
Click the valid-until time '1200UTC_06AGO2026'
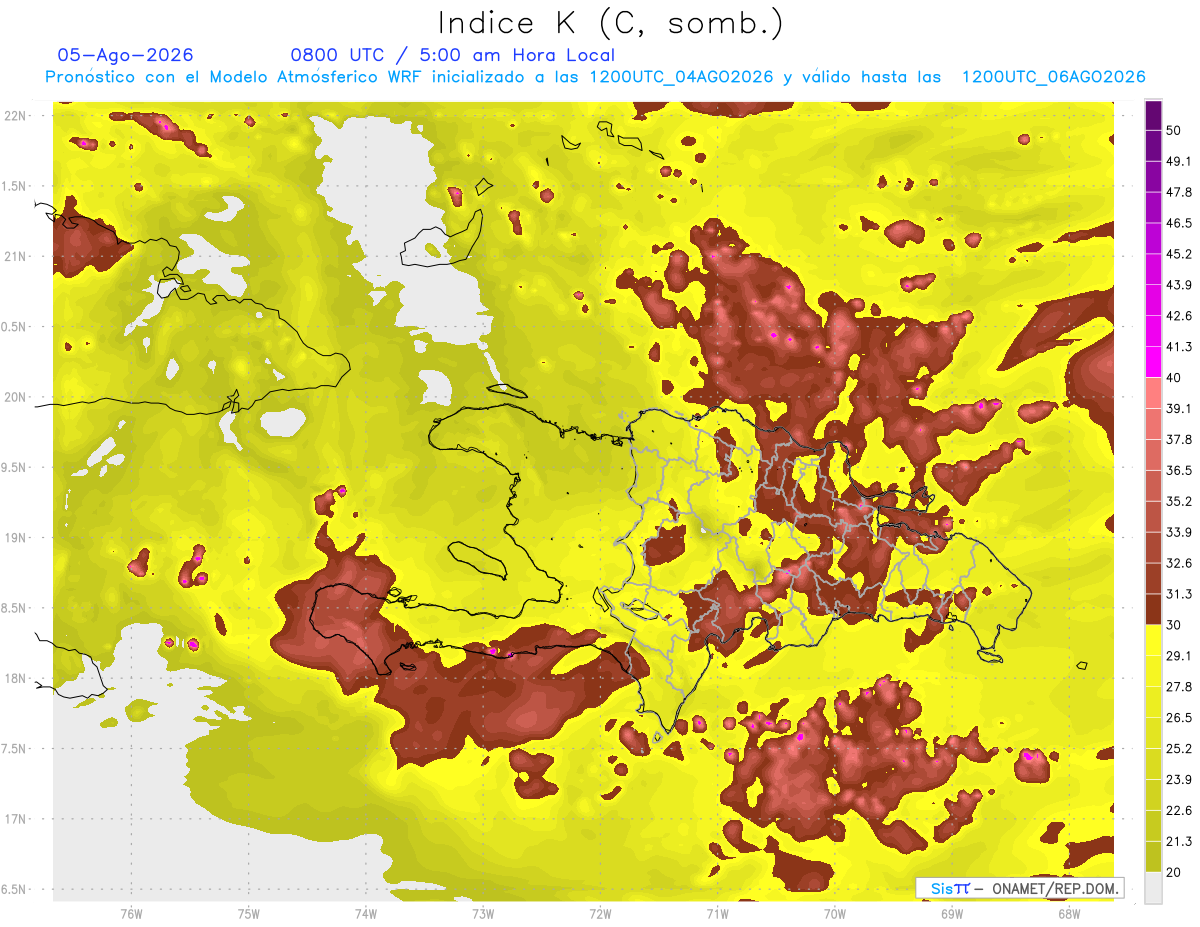coord(1053,77)
